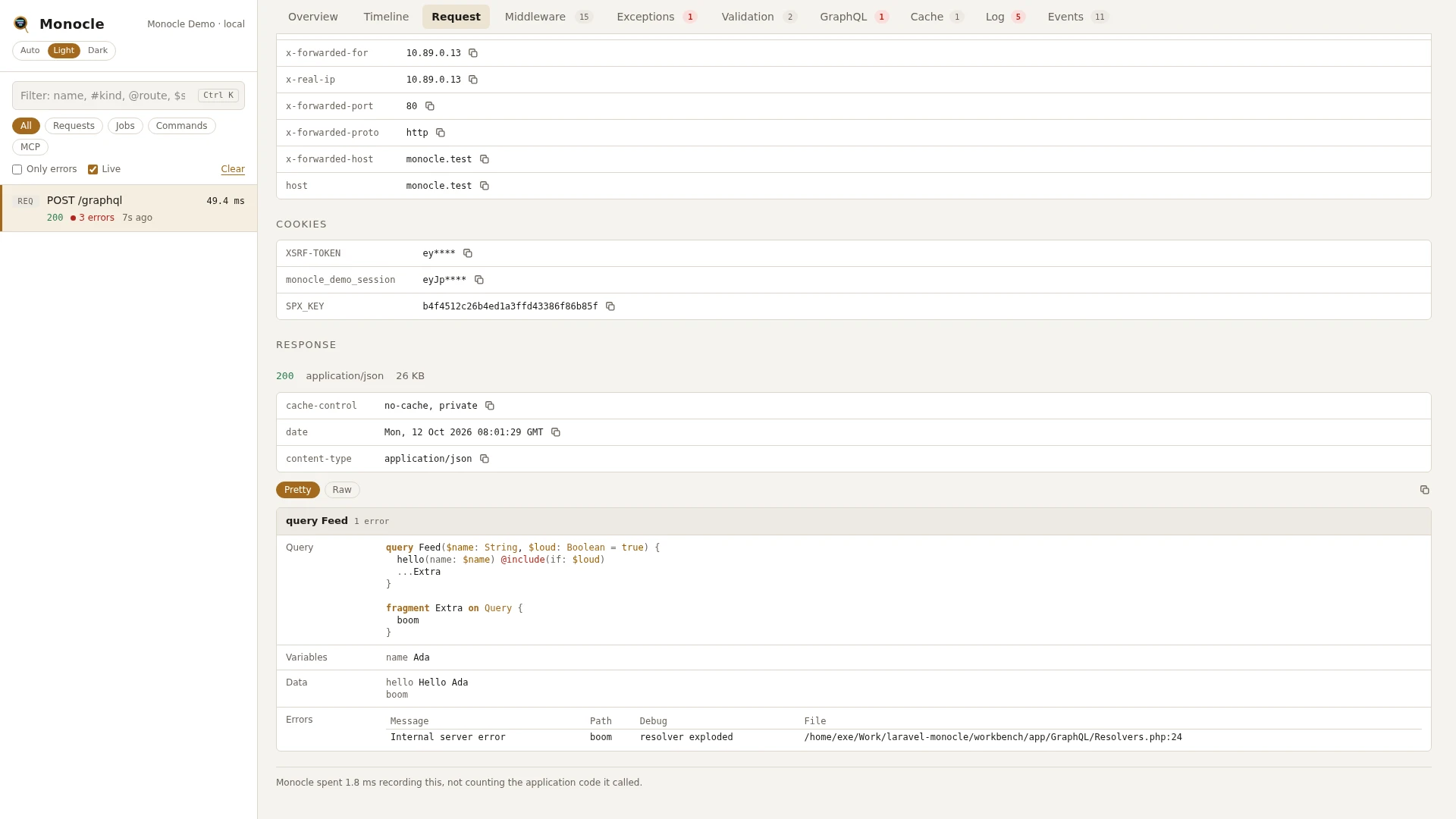1456x819 pixels.
Task: Focus the filter search field
Action: pos(128,96)
